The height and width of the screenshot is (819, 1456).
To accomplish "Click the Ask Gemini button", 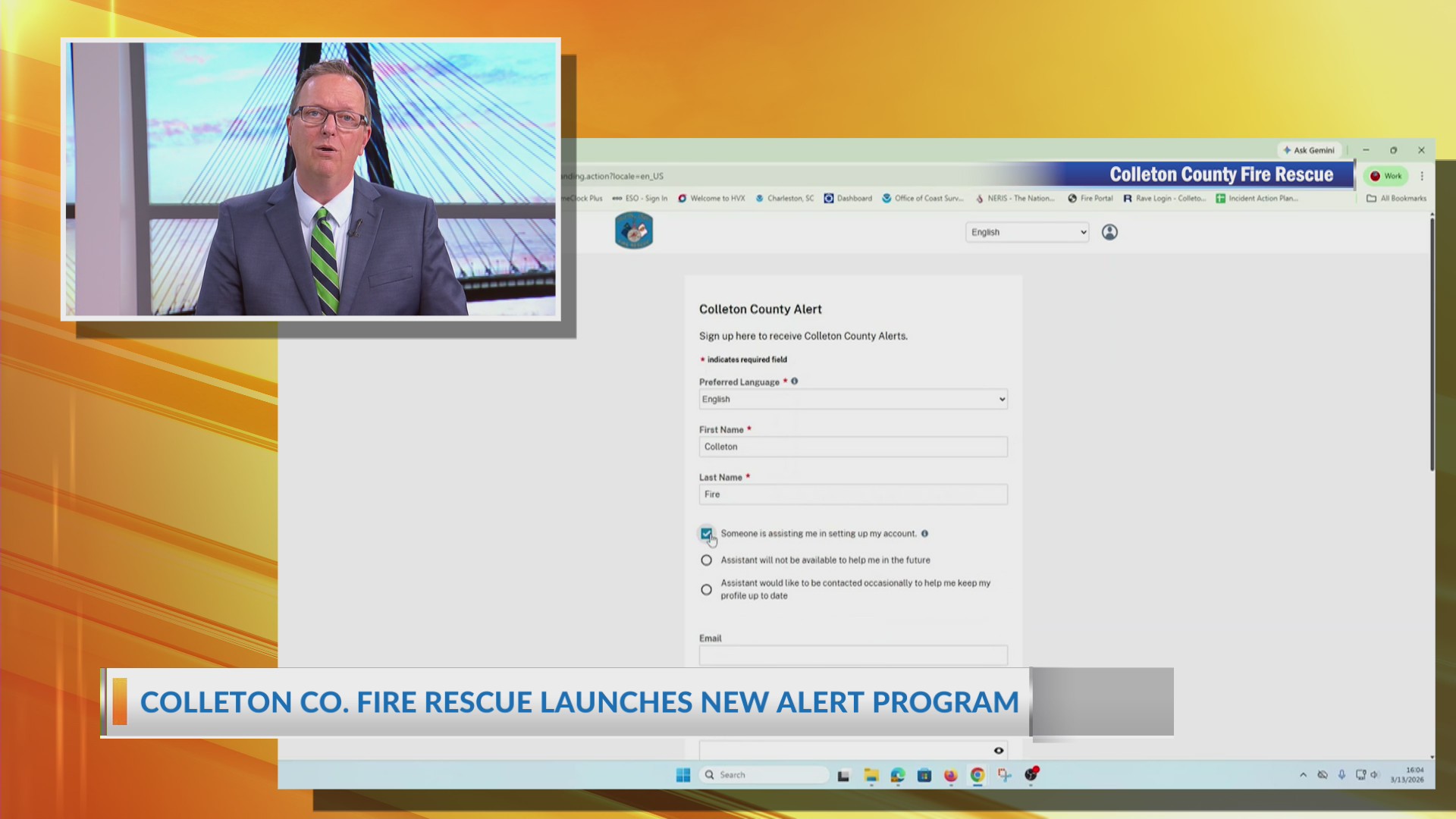I will click(x=1309, y=150).
